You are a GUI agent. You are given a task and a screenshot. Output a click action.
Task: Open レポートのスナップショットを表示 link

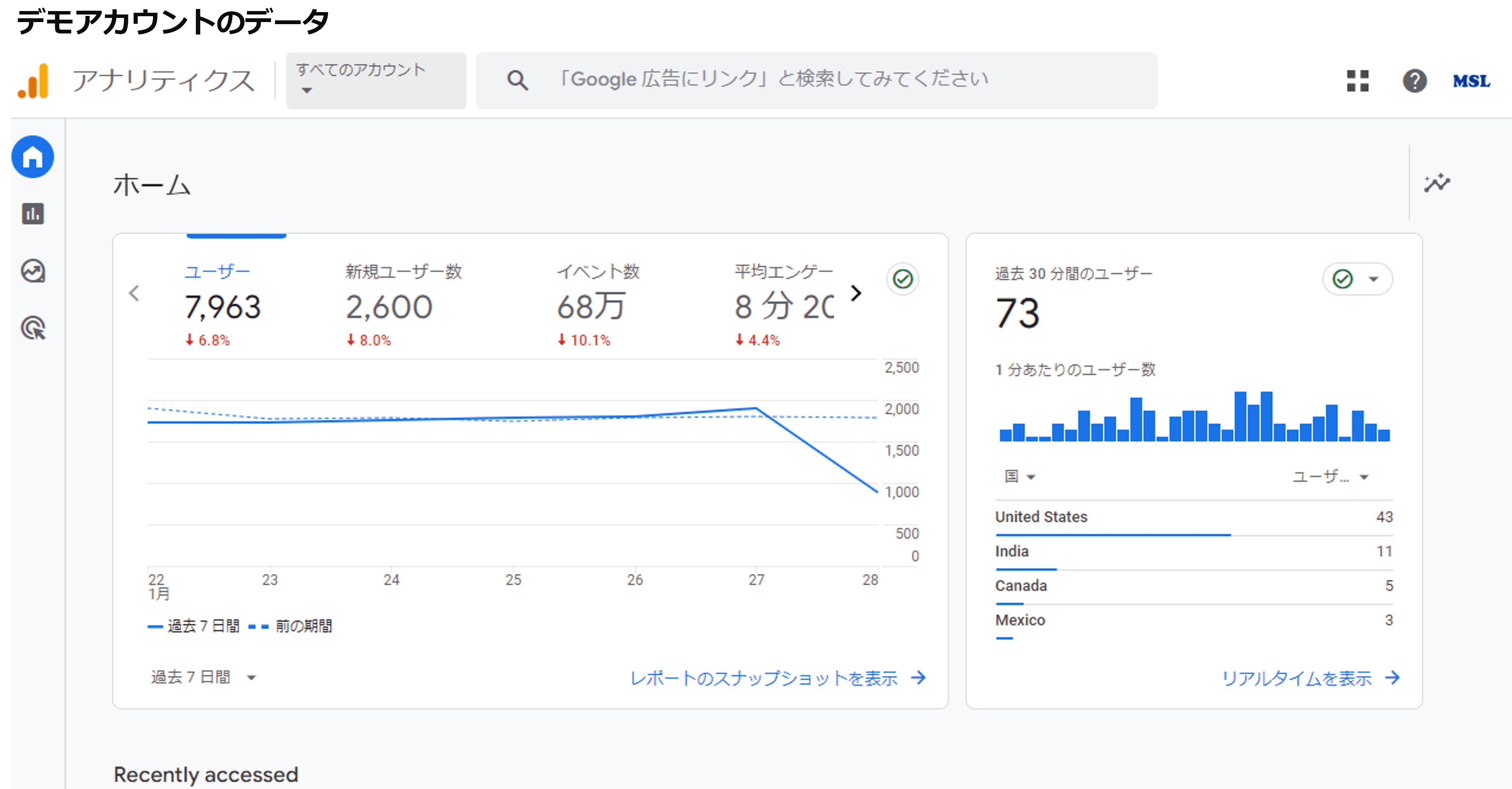(778, 678)
